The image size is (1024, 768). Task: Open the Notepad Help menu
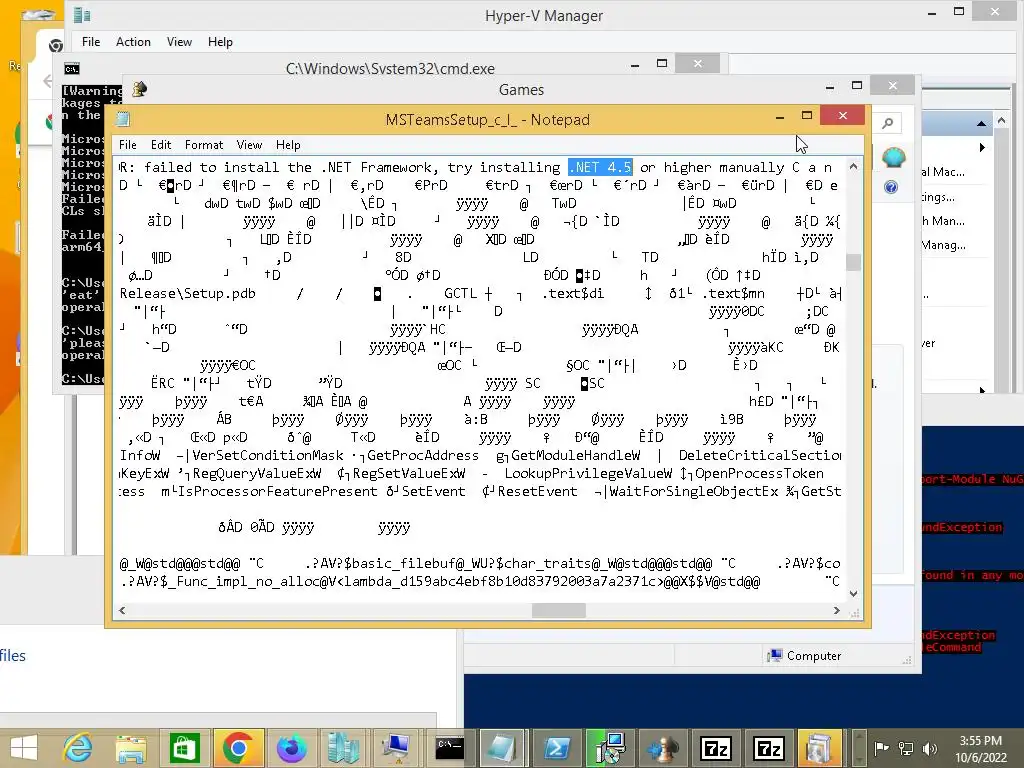point(288,144)
